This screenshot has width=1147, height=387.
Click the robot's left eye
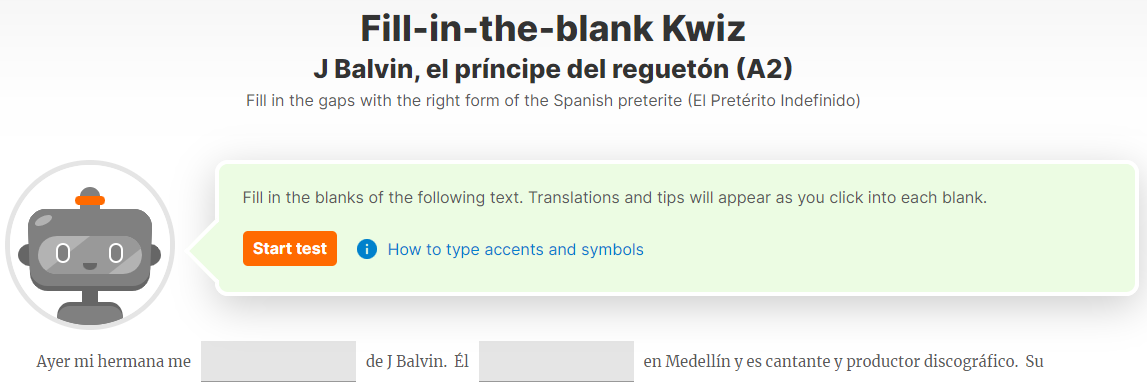pos(63,253)
